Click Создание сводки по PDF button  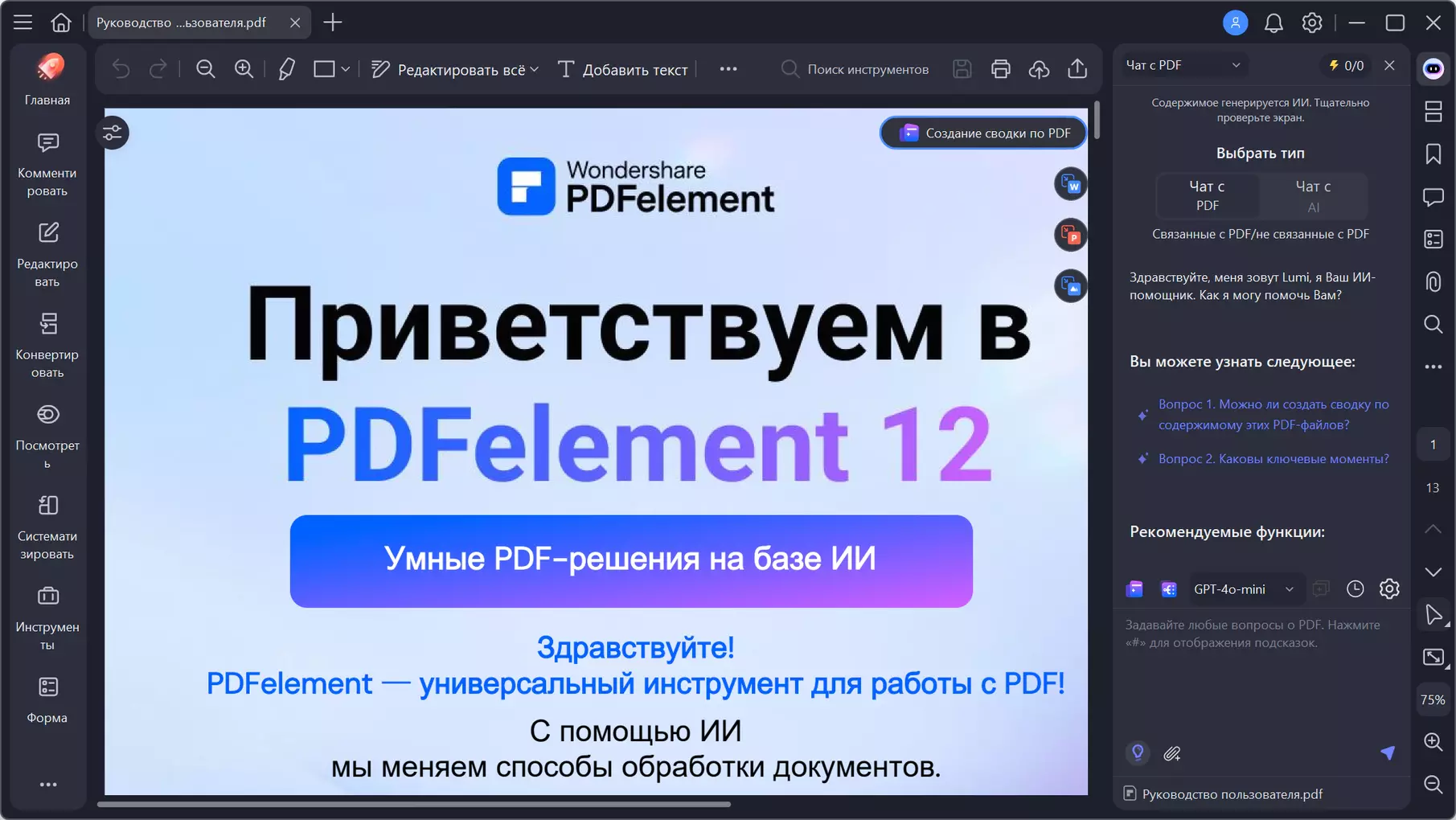pyautogui.click(x=983, y=133)
